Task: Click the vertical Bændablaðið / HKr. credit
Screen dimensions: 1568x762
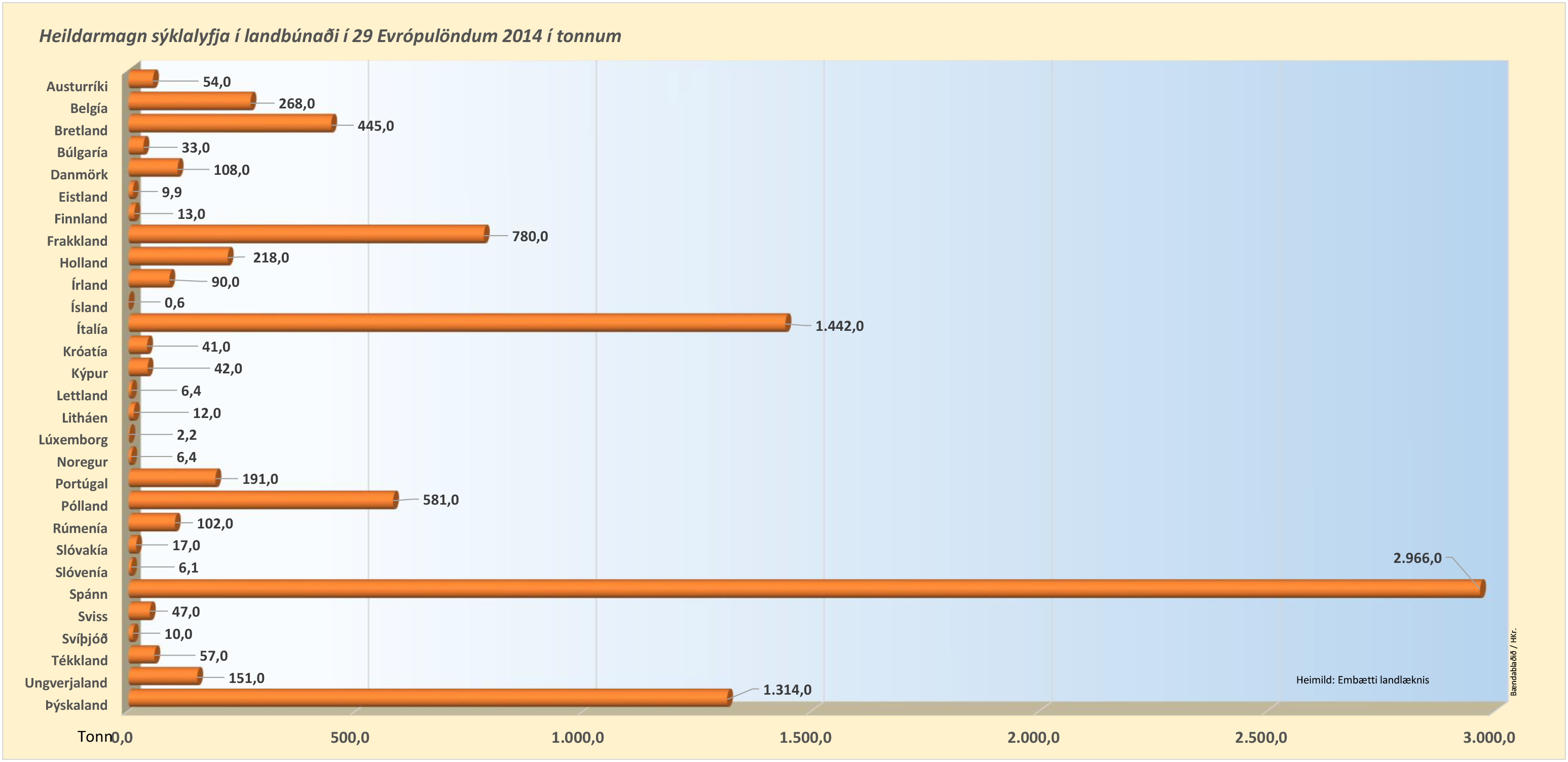Action: (1513, 662)
